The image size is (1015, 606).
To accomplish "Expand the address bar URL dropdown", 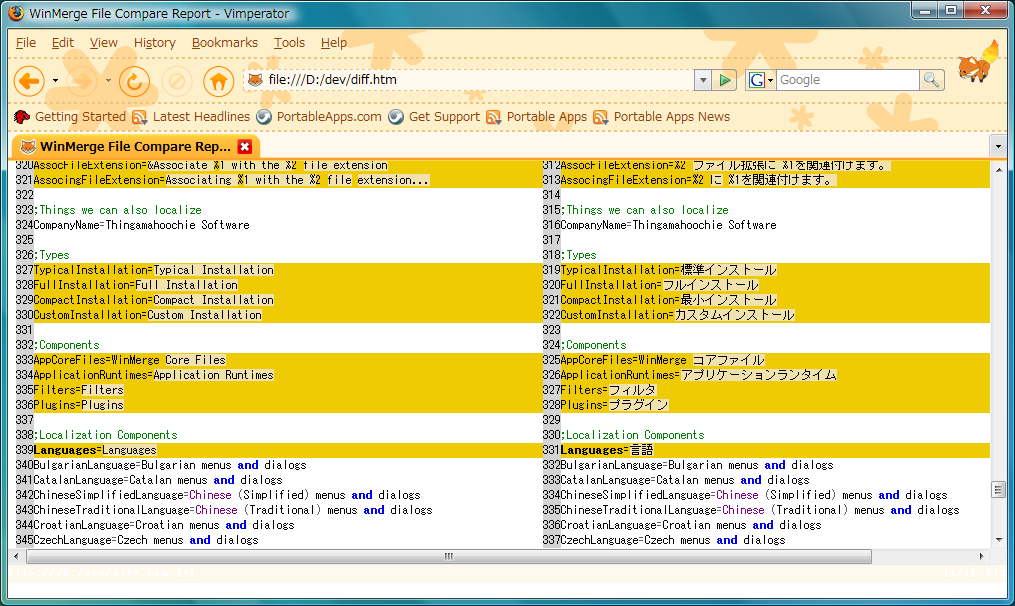I will coord(703,80).
